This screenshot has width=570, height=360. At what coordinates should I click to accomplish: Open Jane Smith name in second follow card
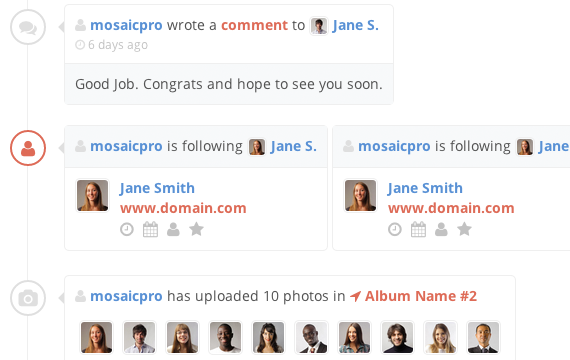pyautogui.click(x=425, y=188)
